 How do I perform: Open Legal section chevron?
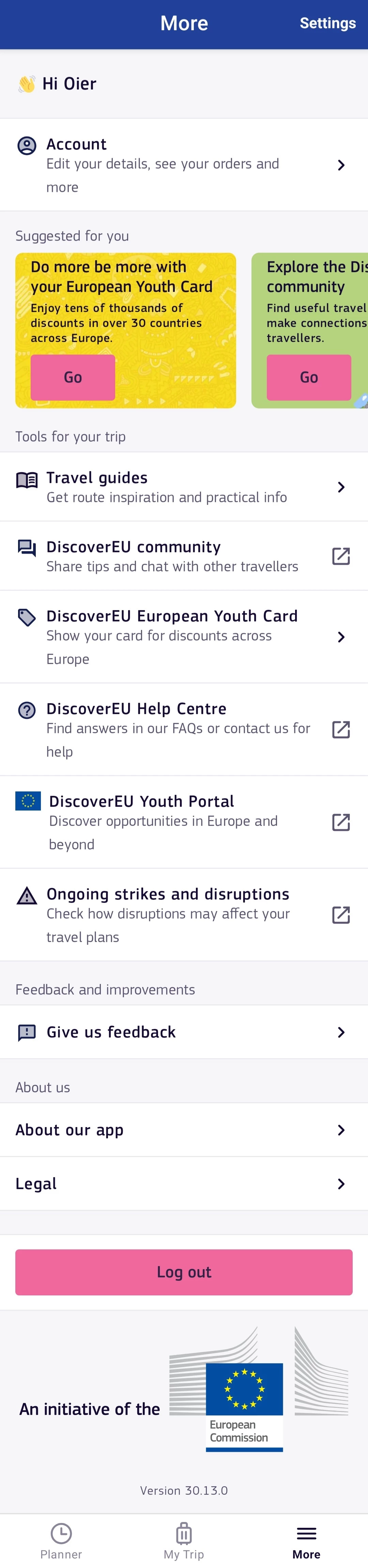[x=341, y=1183]
